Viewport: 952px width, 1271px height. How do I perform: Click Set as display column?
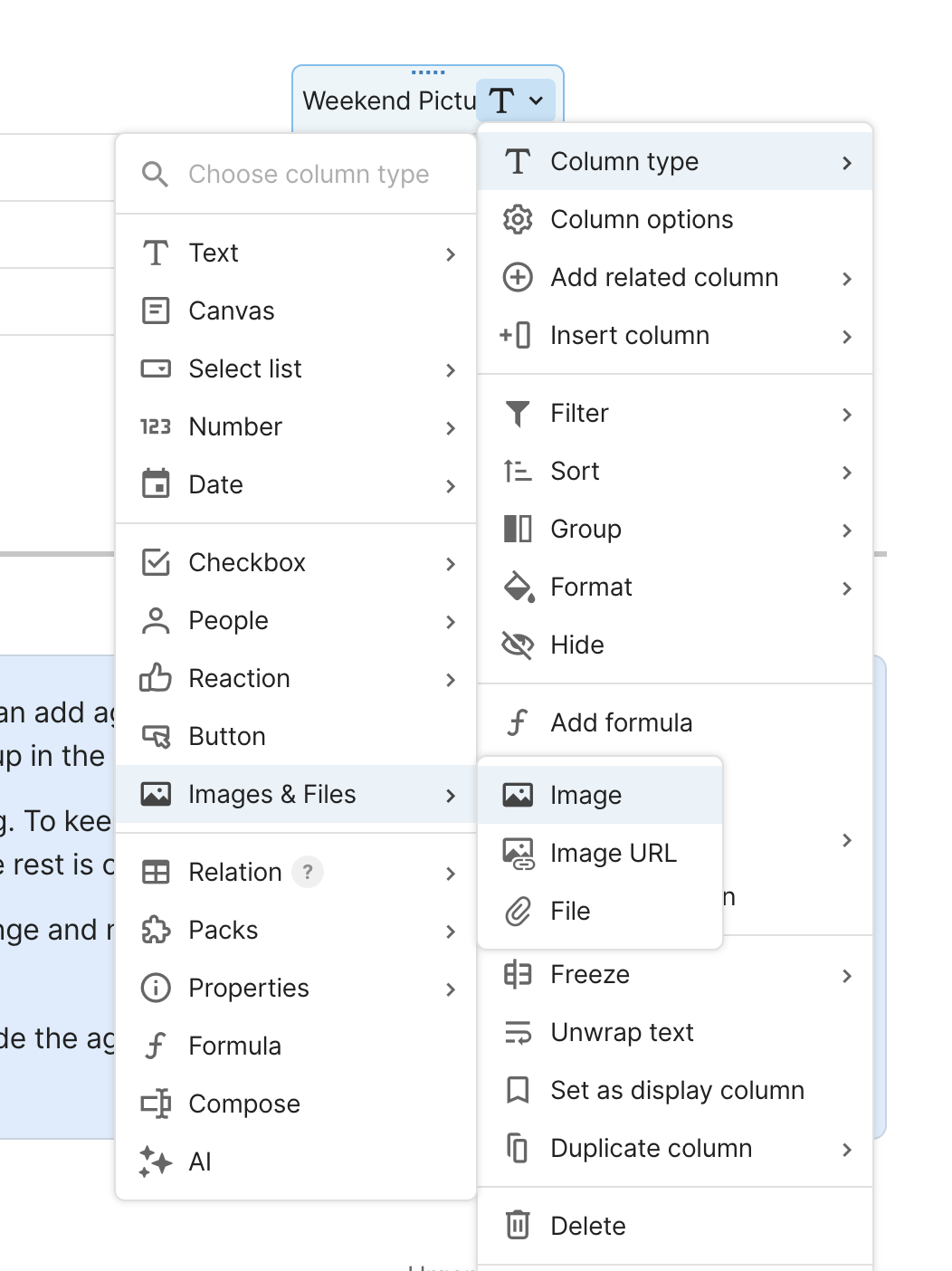(x=677, y=1090)
